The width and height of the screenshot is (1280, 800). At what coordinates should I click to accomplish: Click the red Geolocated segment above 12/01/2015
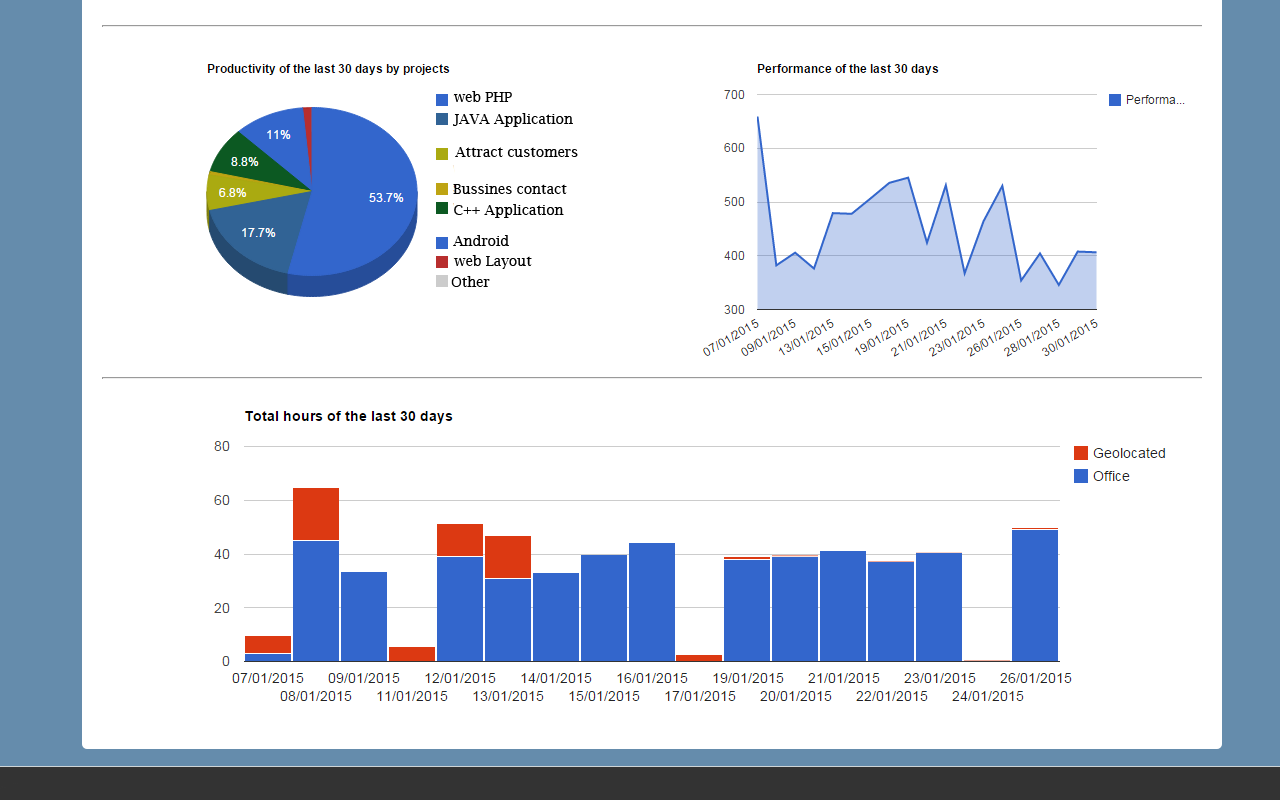460,540
